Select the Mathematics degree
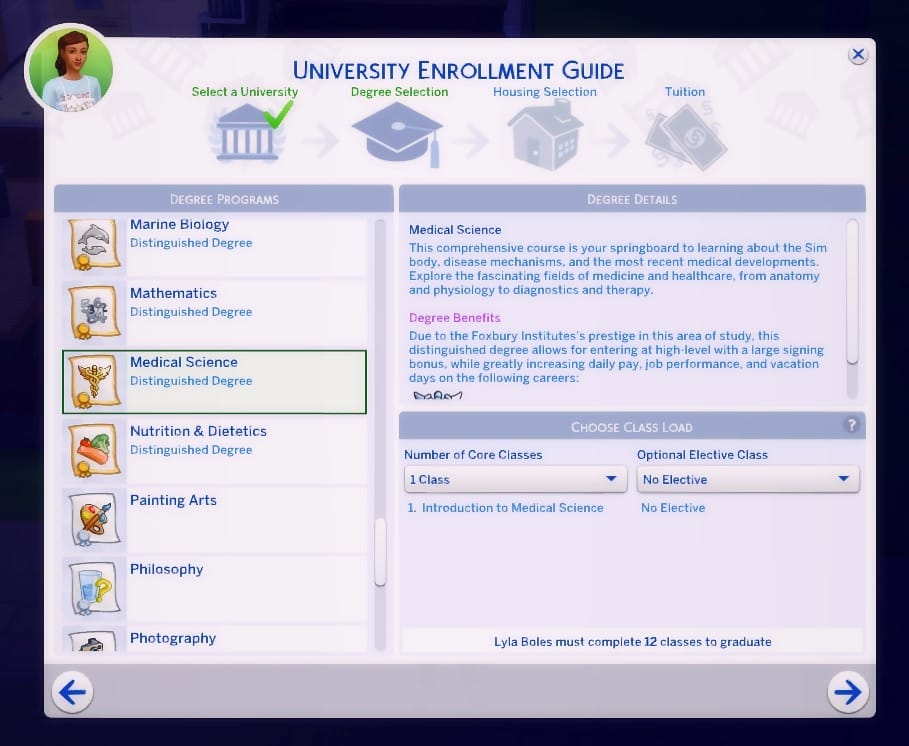The height and width of the screenshot is (746, 909). pyautogui.click(x=214, y=313)
